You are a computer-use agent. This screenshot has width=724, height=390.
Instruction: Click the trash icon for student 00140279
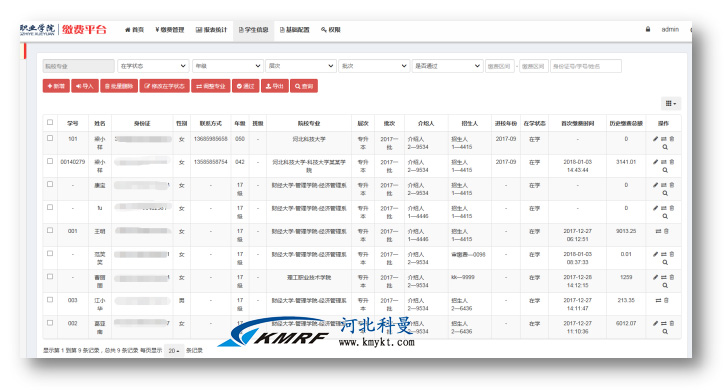pos(672,162)
